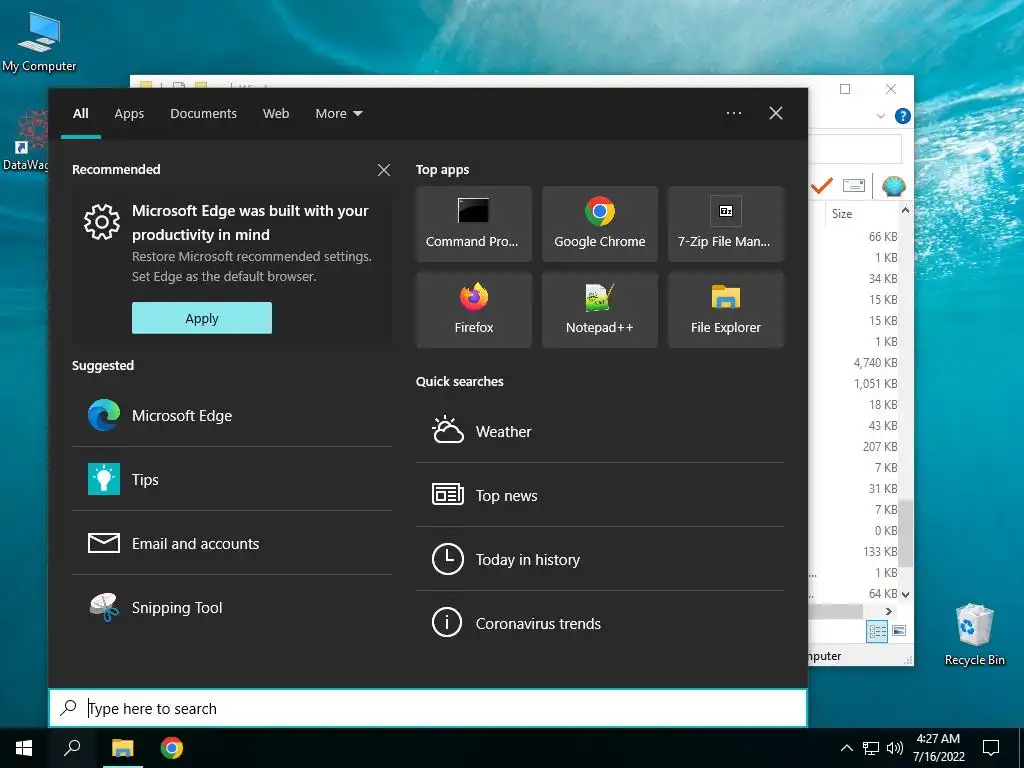The image size is (1024, 768).
Task: Open the Tips suggested app
Action: [x=232, y=479]
